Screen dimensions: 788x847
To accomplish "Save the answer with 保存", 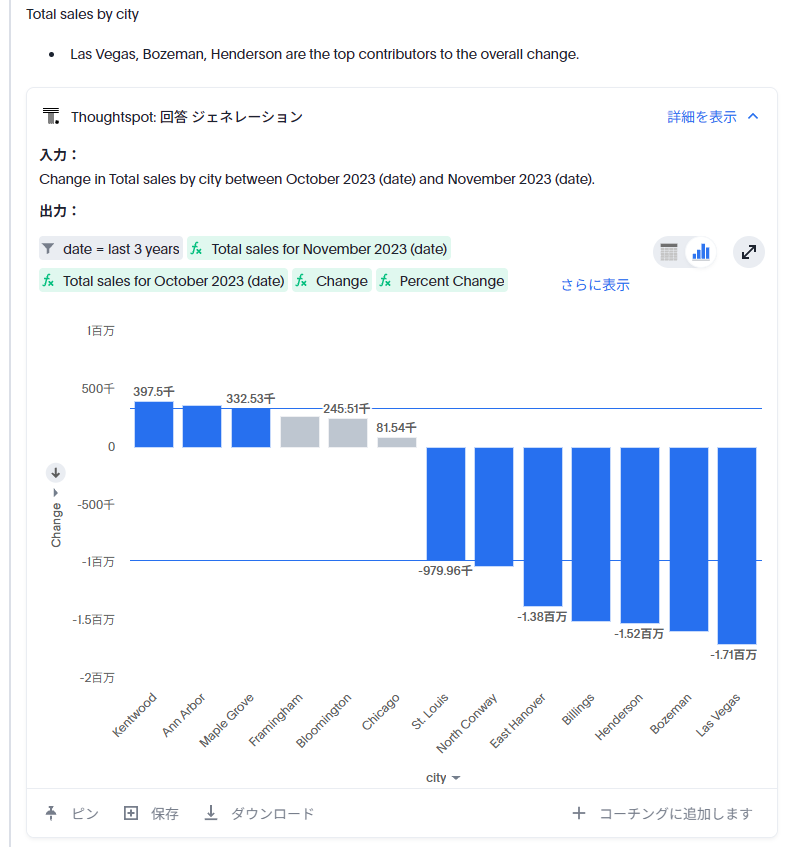I will pos(151,814).
